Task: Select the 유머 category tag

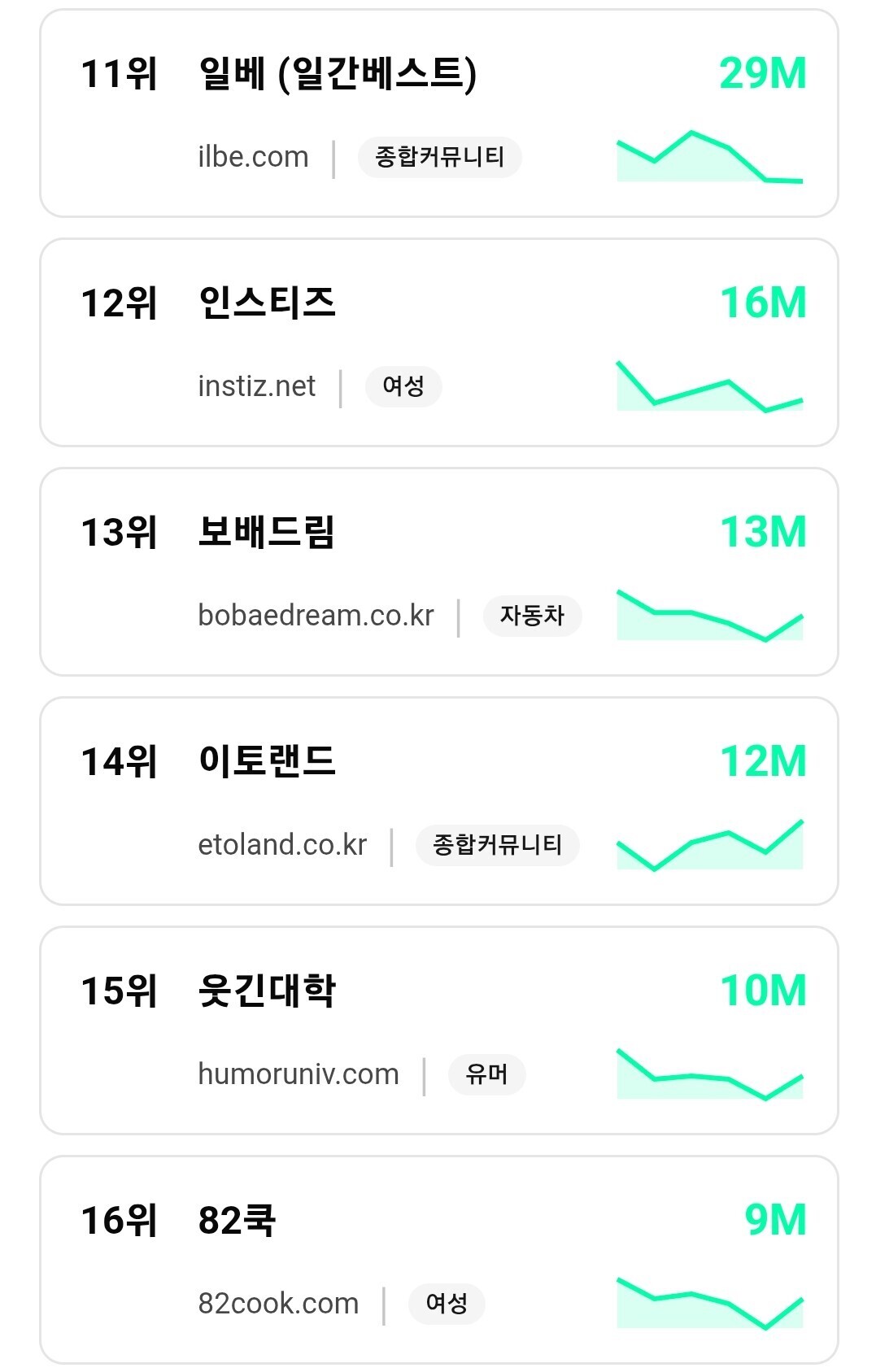Action: 486,1074
